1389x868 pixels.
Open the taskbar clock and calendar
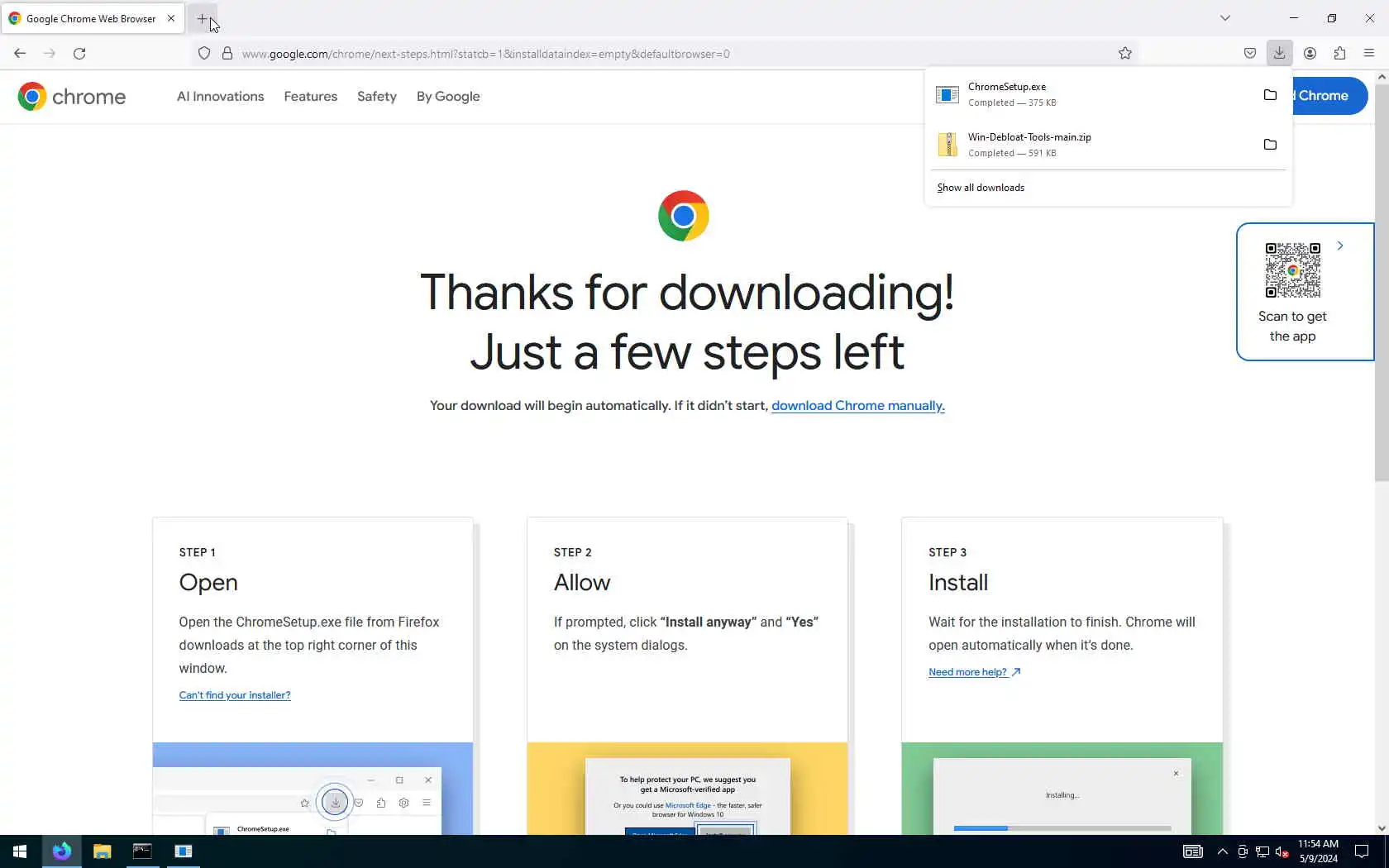tap(1318, 851)
